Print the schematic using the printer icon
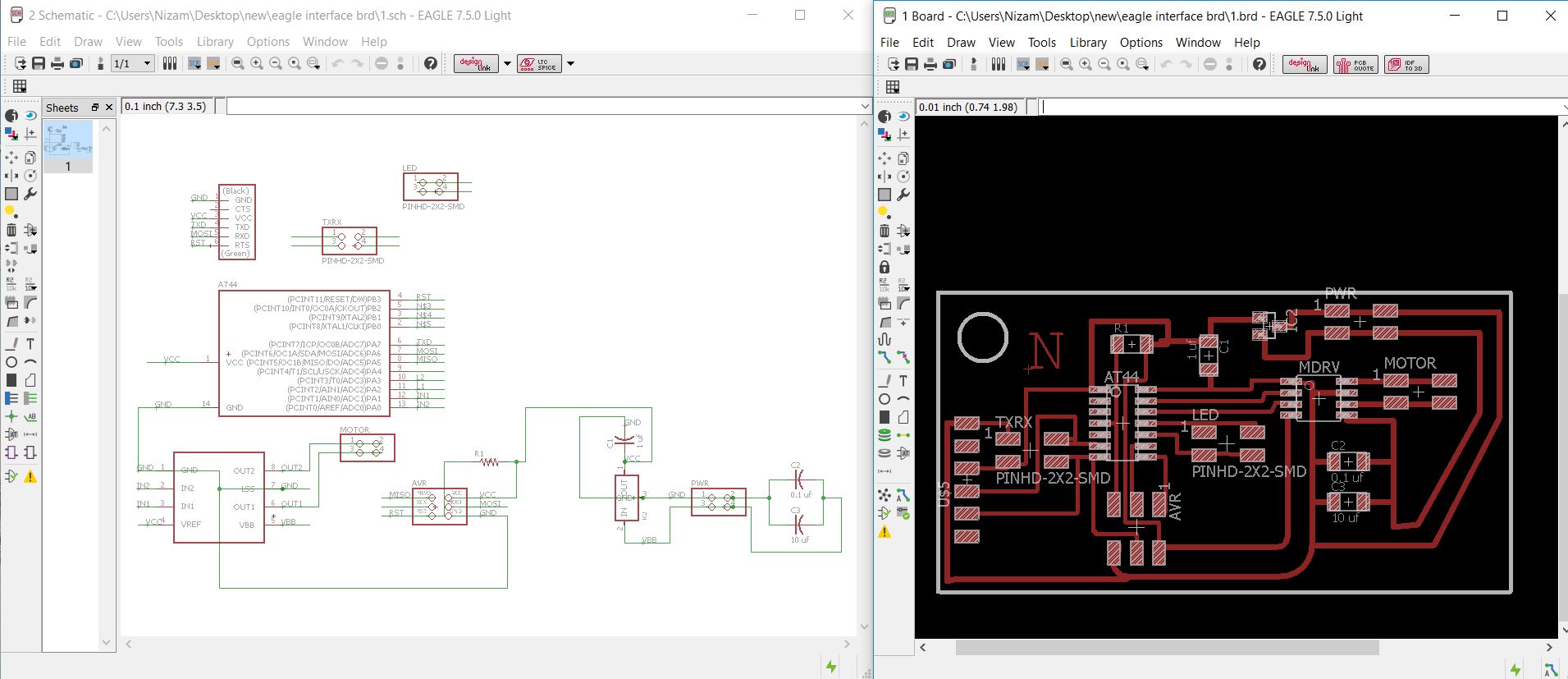The width and height of the screenshot is (1568, 679). (x=57, y=63)
